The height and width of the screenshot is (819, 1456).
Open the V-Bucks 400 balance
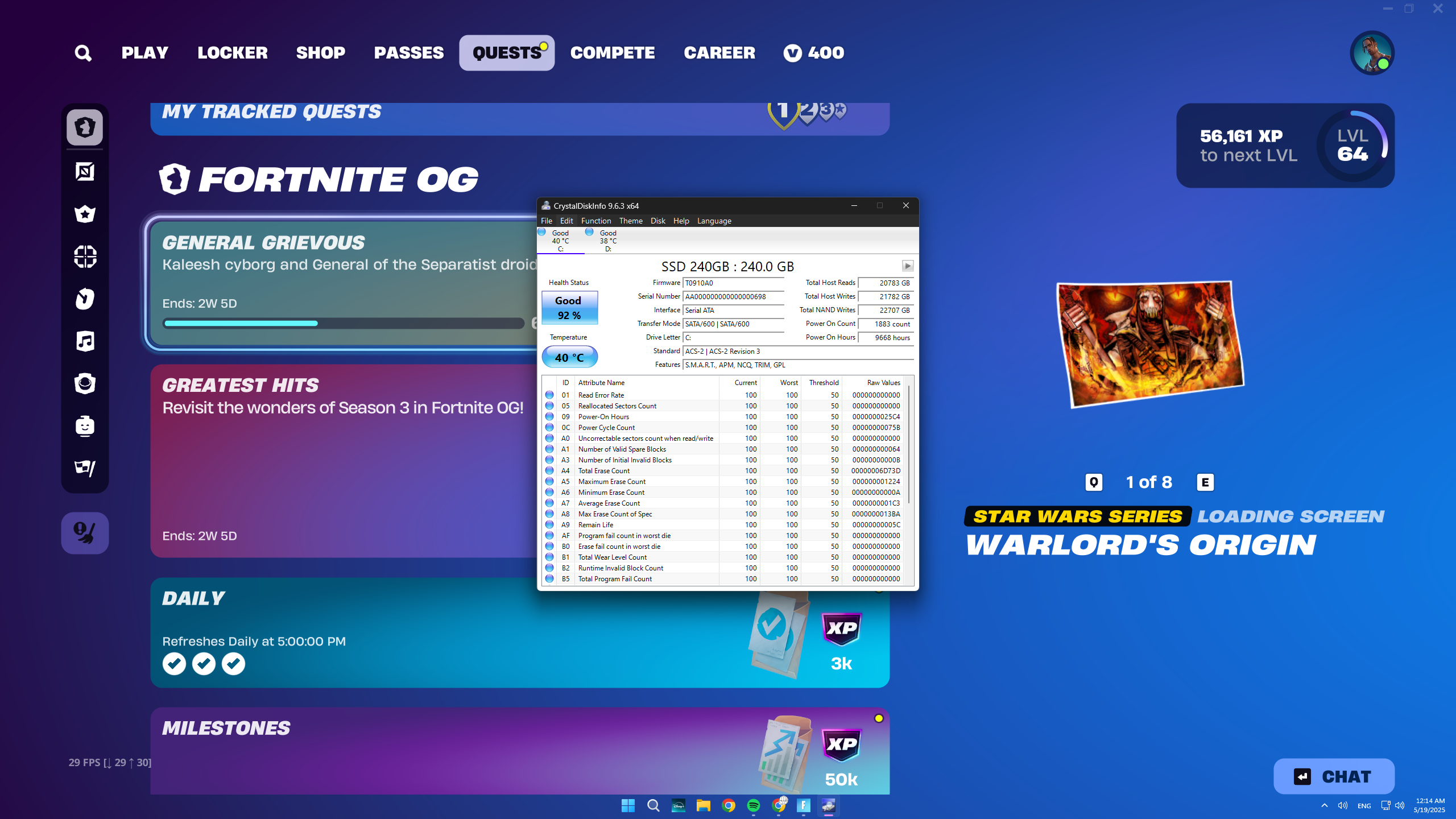pyautogui.click(x=813, y=53)
